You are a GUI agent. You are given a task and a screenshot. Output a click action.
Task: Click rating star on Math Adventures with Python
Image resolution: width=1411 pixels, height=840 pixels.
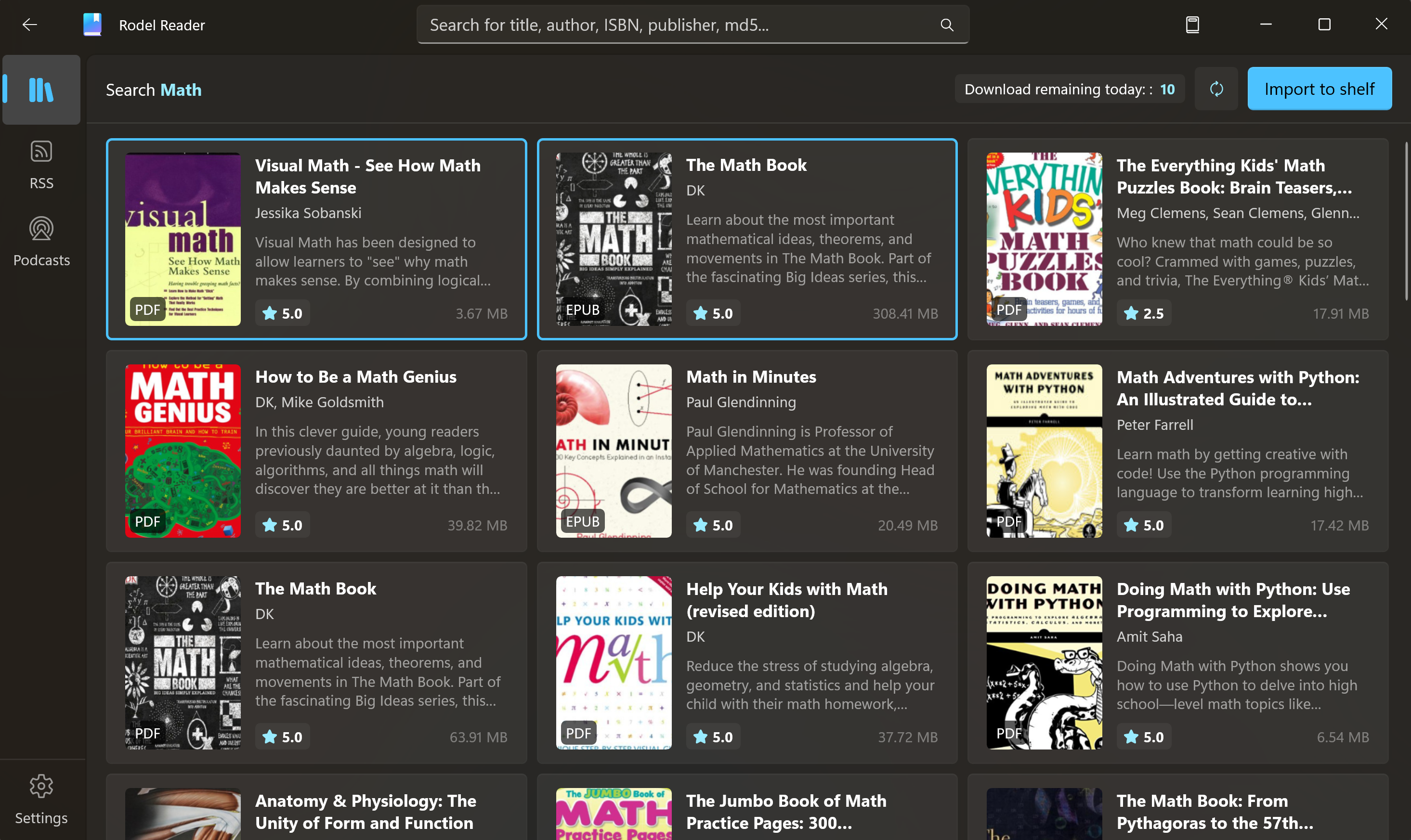(x=1131, y=525)
